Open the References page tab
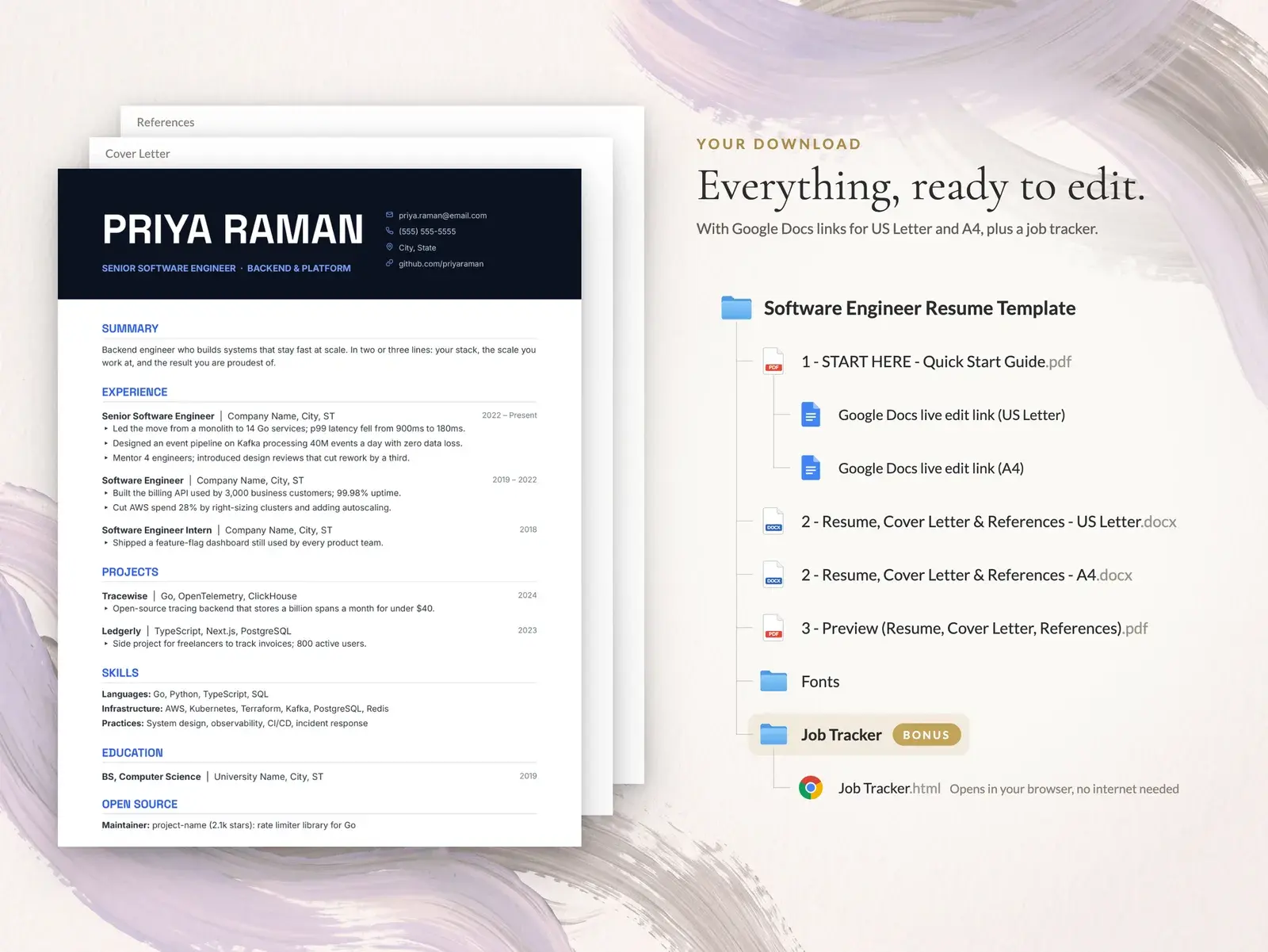The image size is (1268, 952). point(166,122)
